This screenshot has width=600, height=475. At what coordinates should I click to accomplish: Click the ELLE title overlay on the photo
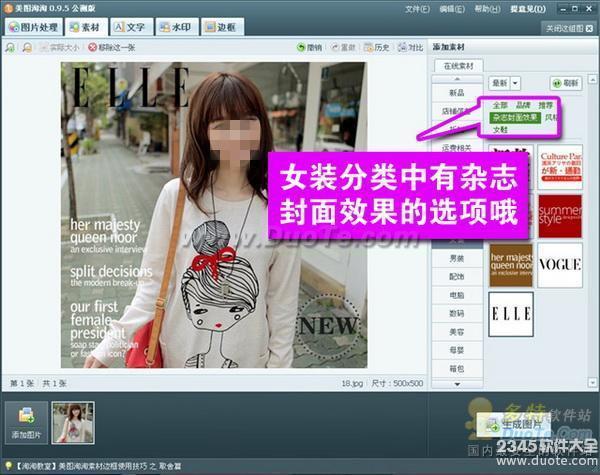tap(130, 87)
